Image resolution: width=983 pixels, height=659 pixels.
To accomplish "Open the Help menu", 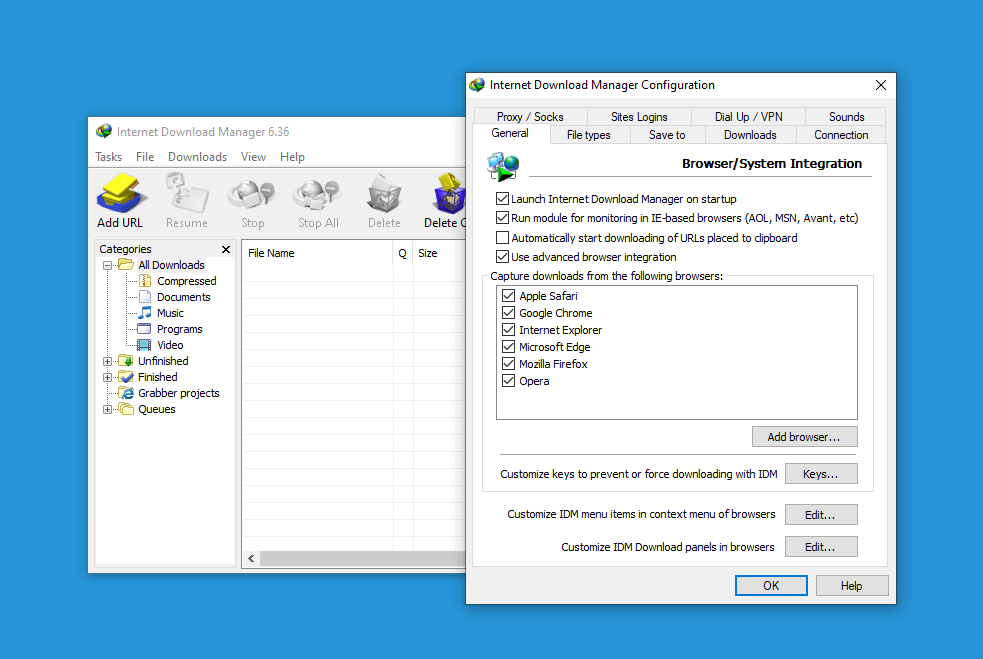I will coord(292,157).
